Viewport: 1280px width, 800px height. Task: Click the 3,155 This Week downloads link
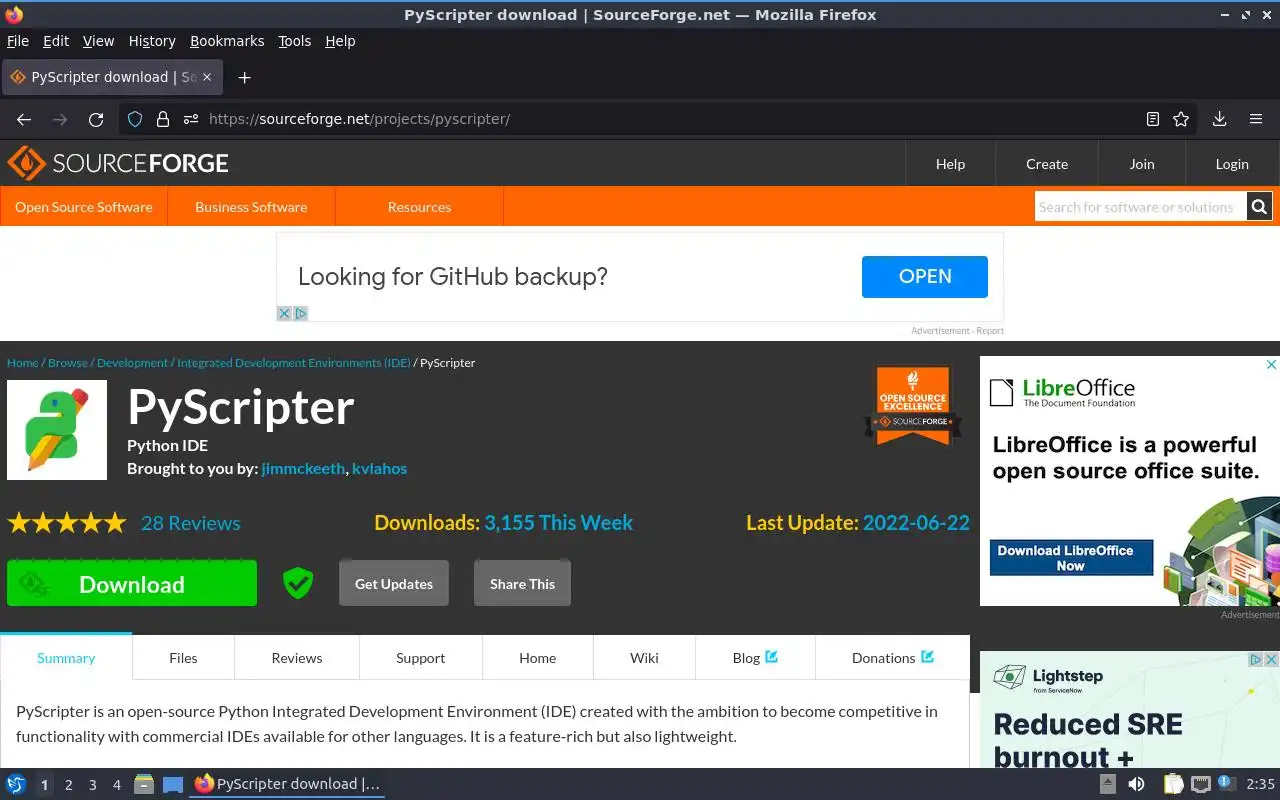point(559,523)
